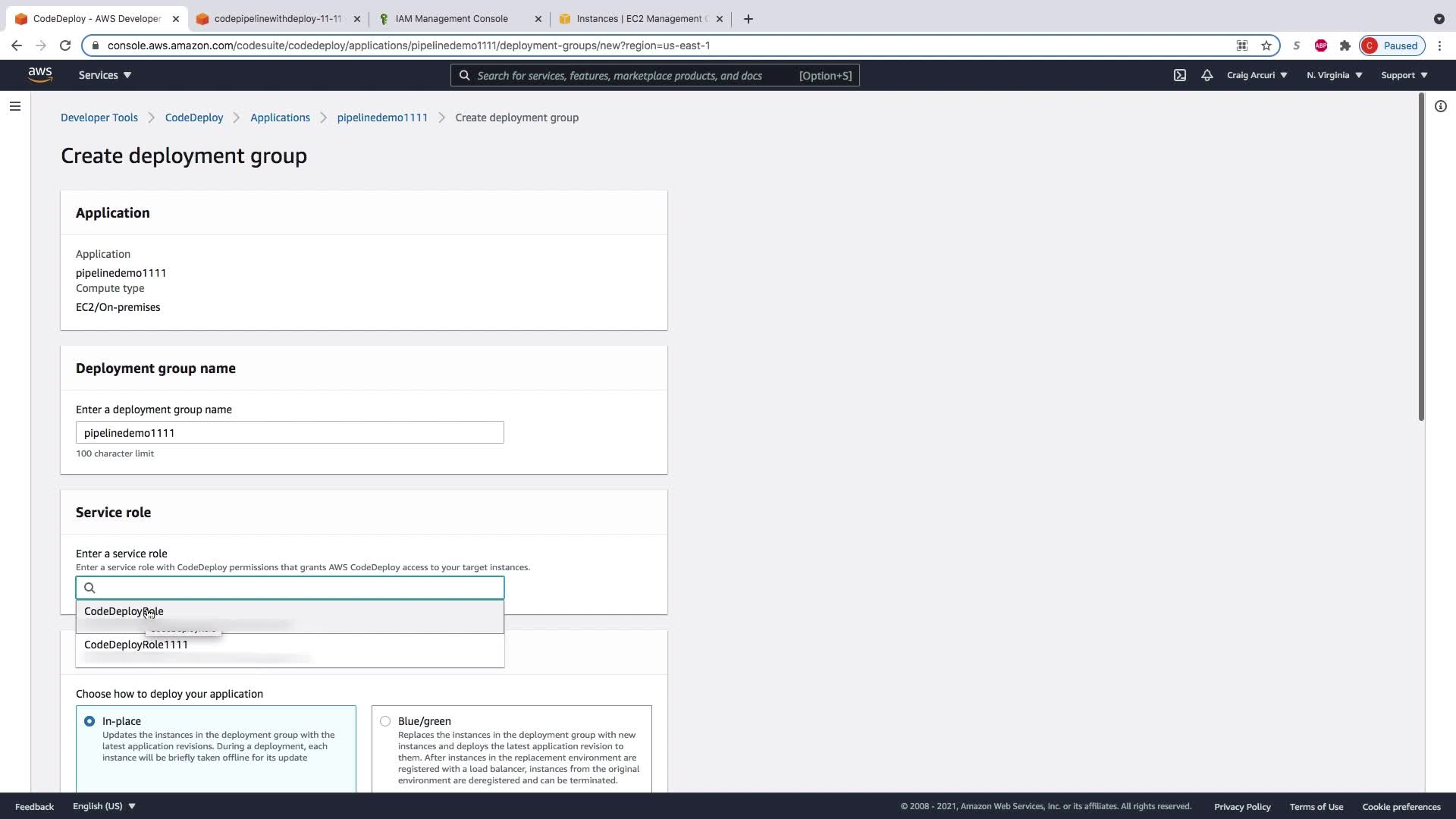Switch to the EC2 Instances tab
The image size is (1456, 819).
click(639, 19)
